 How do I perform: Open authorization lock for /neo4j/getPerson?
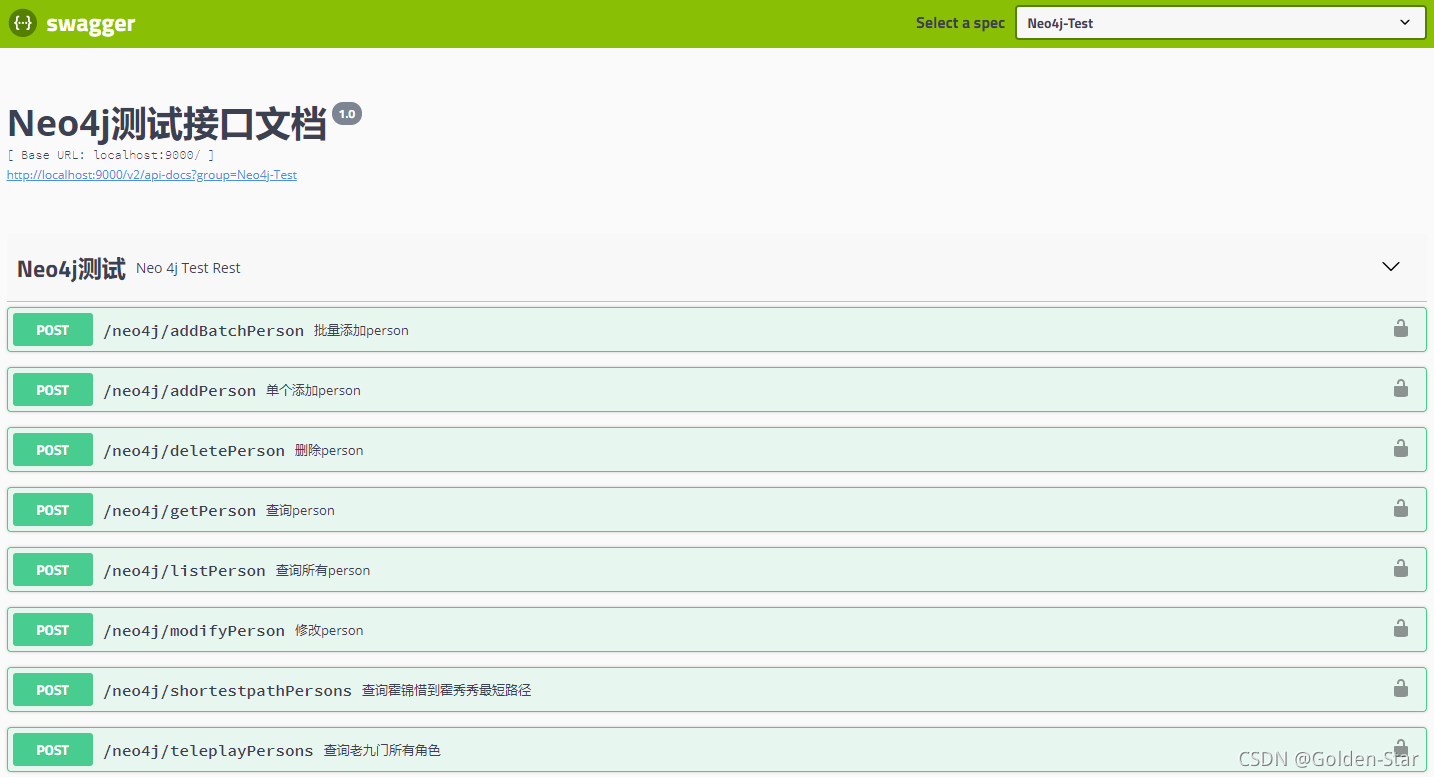tap(1400, 509)
